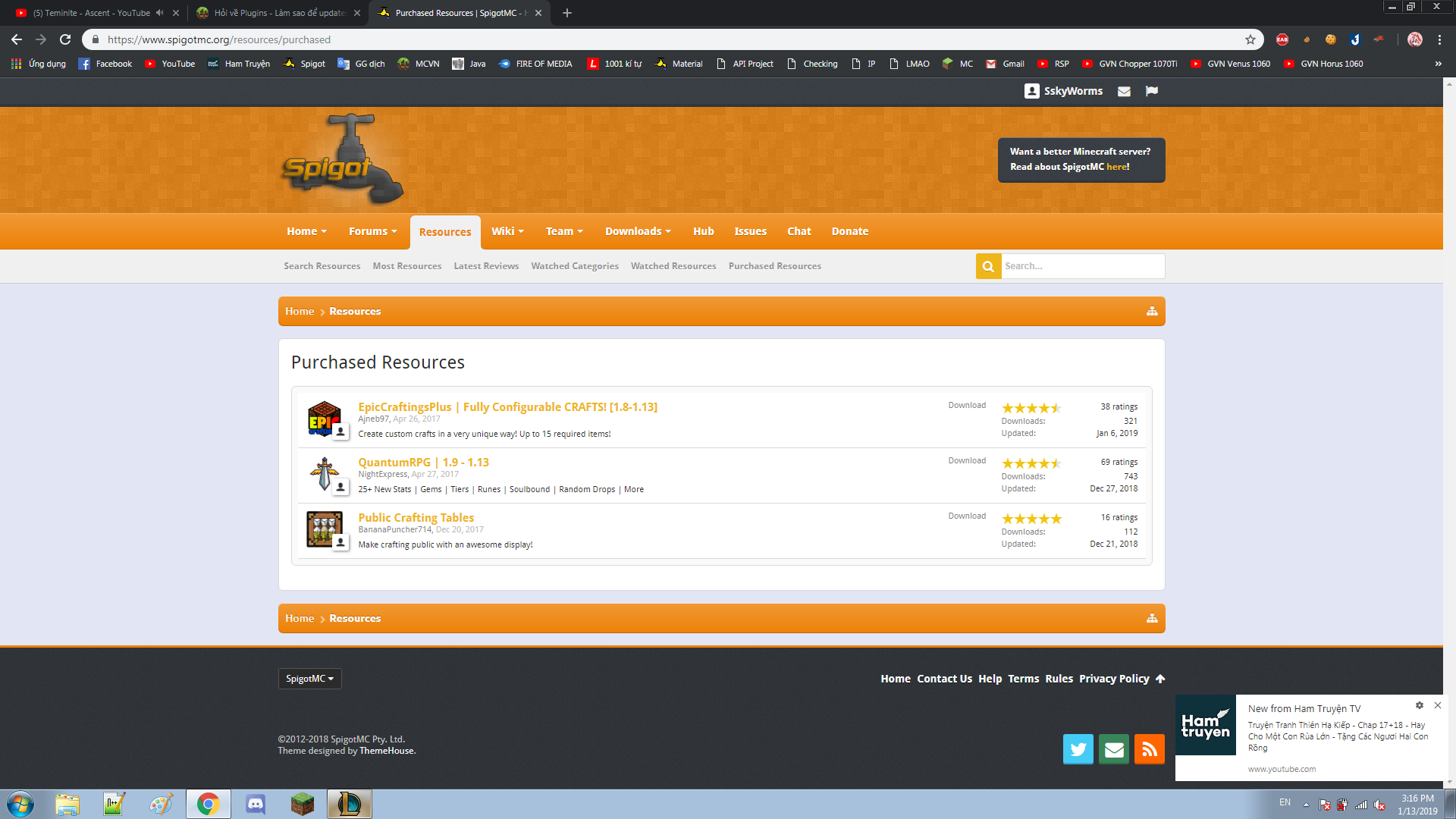The height and width of the screenshot is (819, 1456).
Task: Click the green email icon in footer
Action: (x=1113, y=749)
